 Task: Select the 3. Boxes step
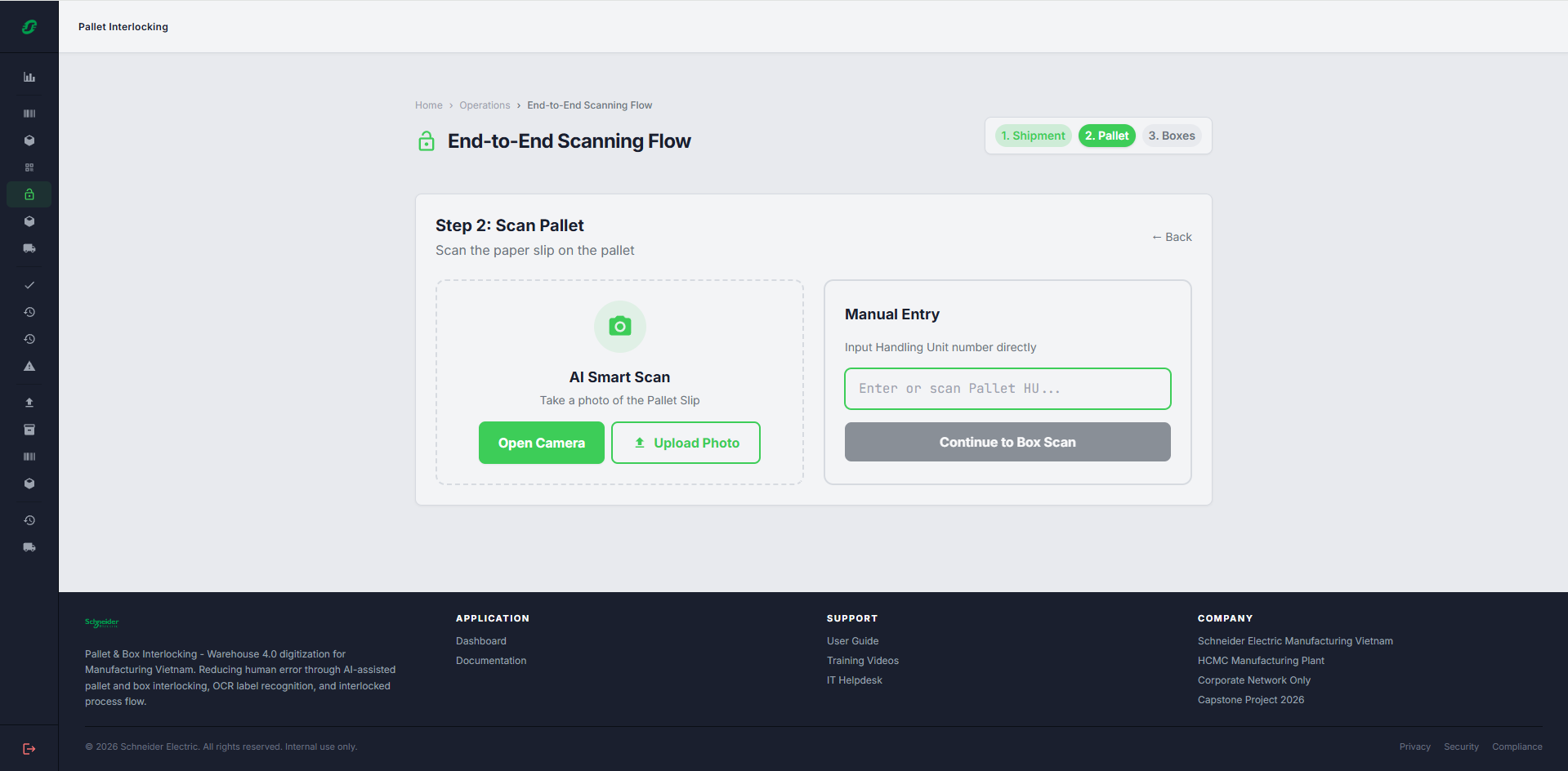click(1172, 136)
